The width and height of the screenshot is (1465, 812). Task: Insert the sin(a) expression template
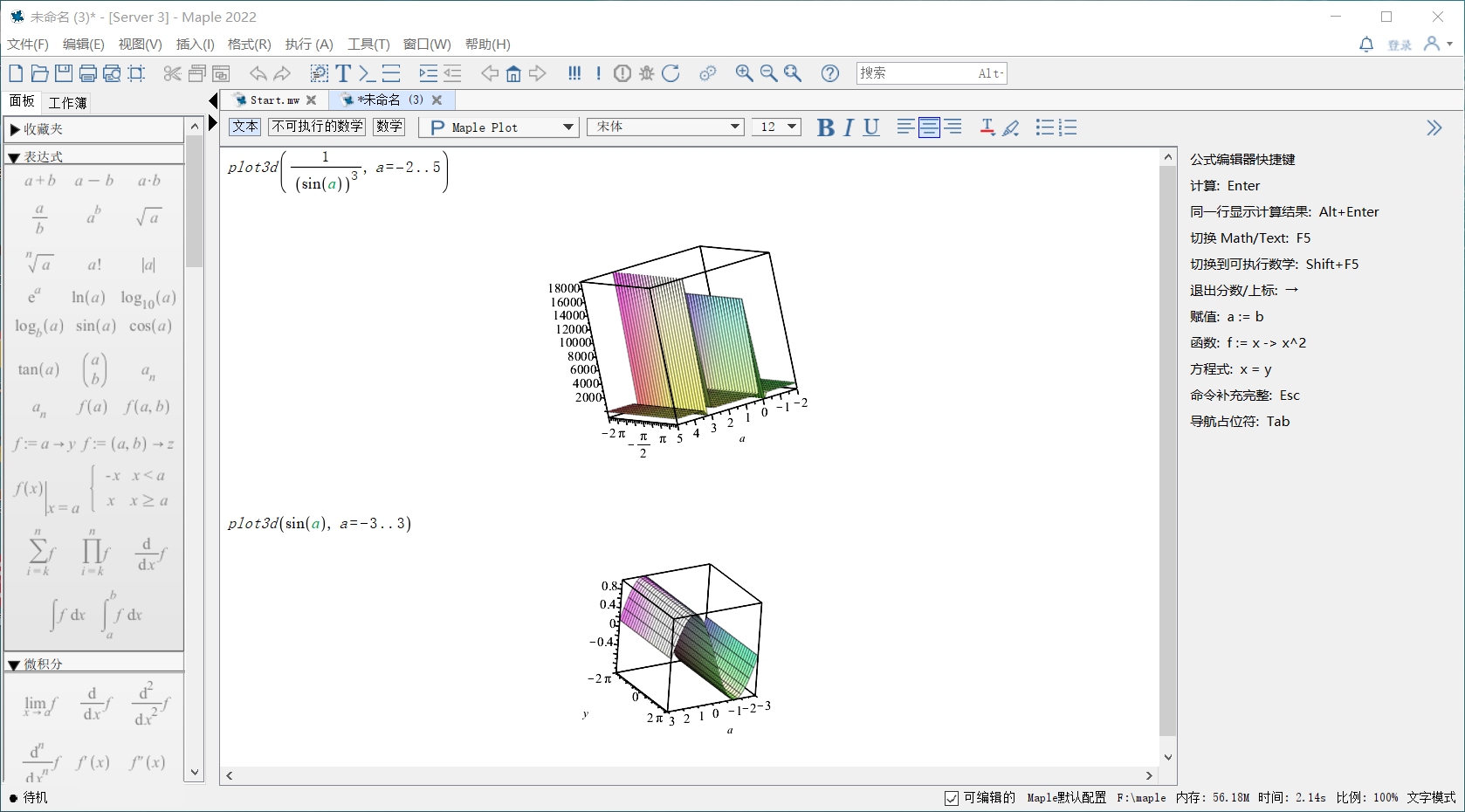[x=95, y=326]
